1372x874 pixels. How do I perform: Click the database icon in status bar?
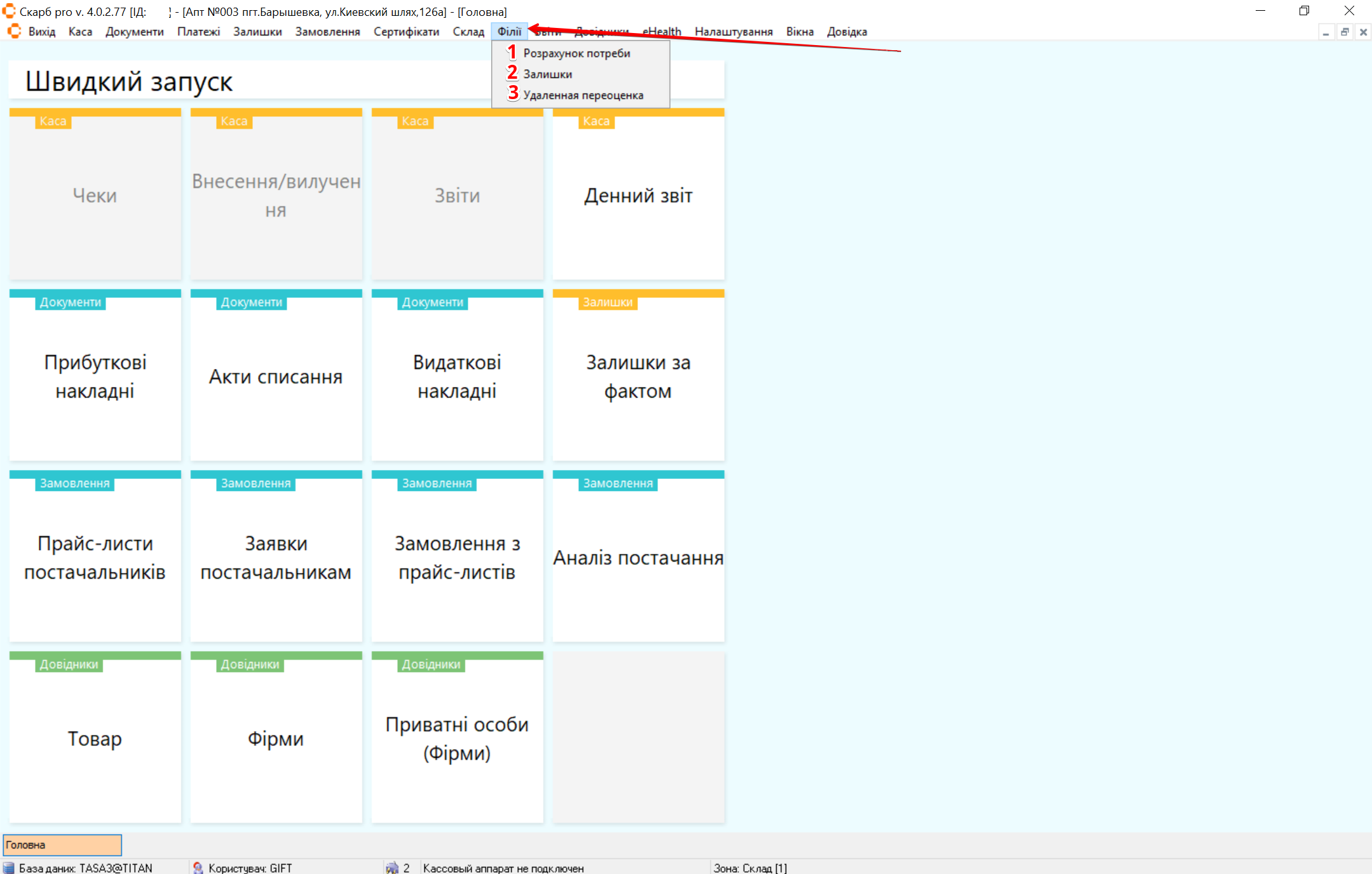click(8, 868)
